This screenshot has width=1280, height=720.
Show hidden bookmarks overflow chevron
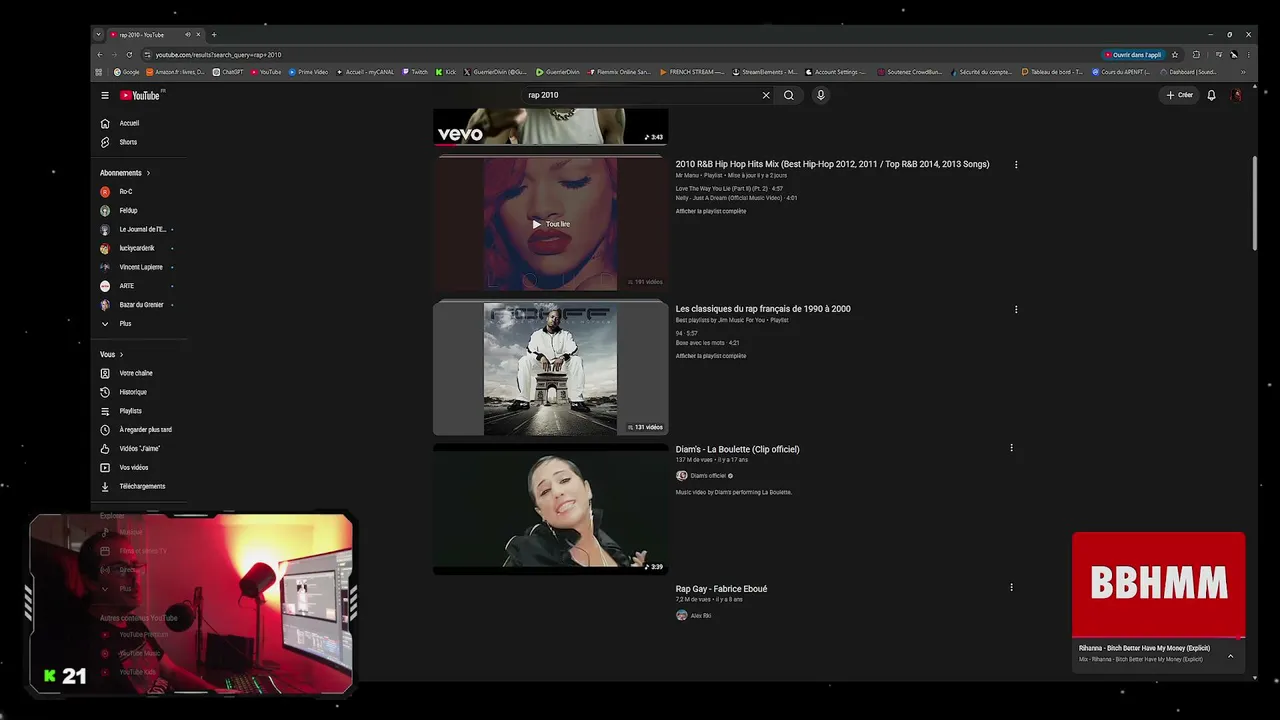click(x=1243, y=72)
